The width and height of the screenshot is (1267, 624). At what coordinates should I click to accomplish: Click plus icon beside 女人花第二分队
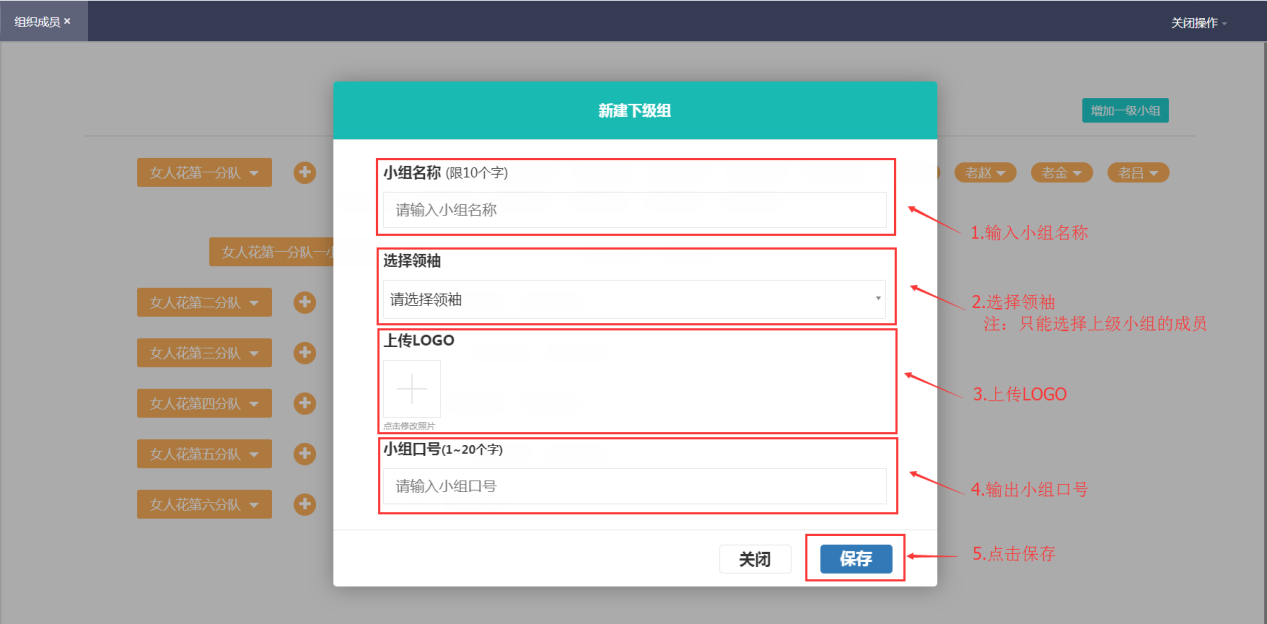point(305,302)
